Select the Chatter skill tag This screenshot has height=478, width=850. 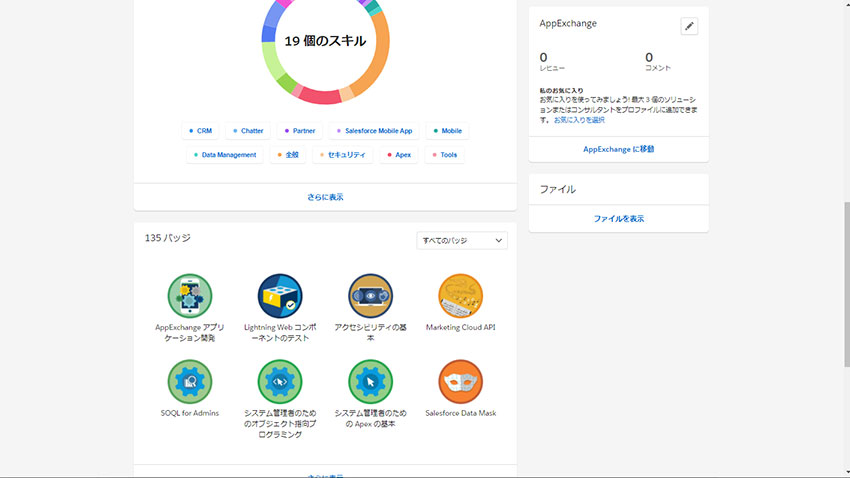click(248, 131)
